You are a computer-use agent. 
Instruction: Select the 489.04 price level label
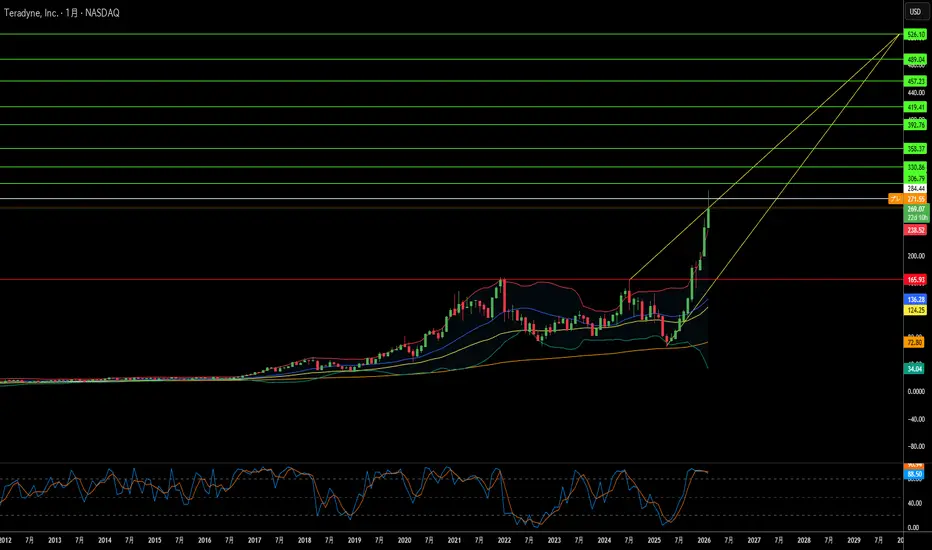(915, 59)
